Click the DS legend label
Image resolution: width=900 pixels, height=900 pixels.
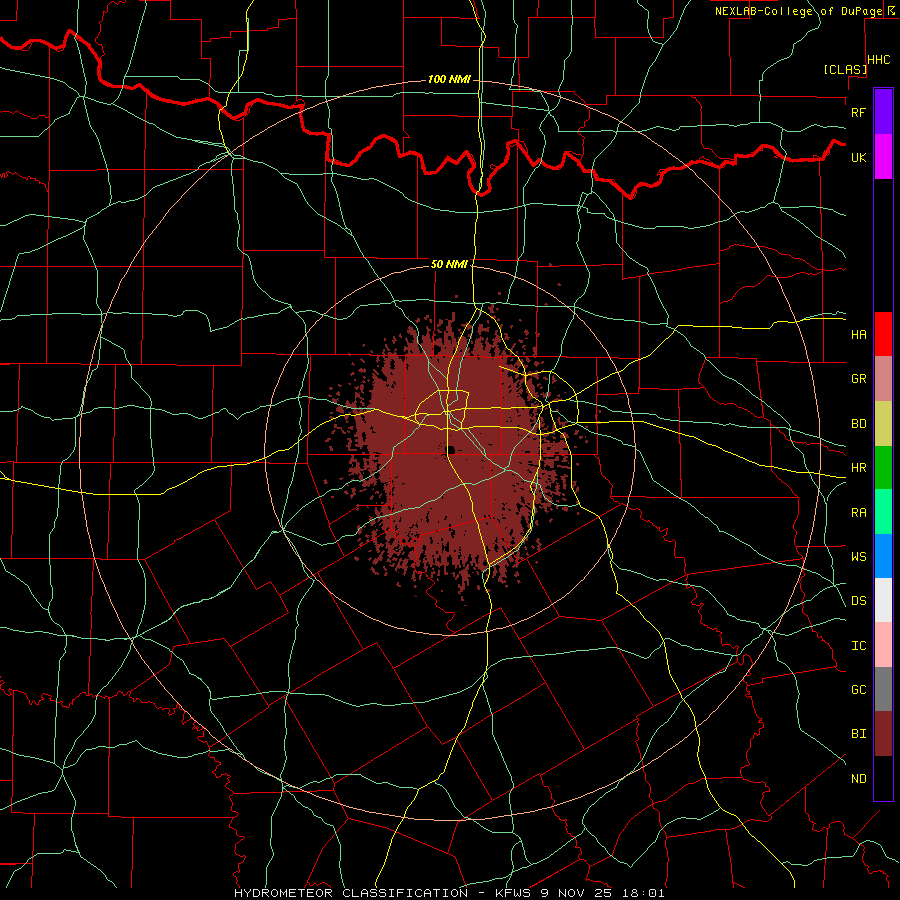click(858, 601)
